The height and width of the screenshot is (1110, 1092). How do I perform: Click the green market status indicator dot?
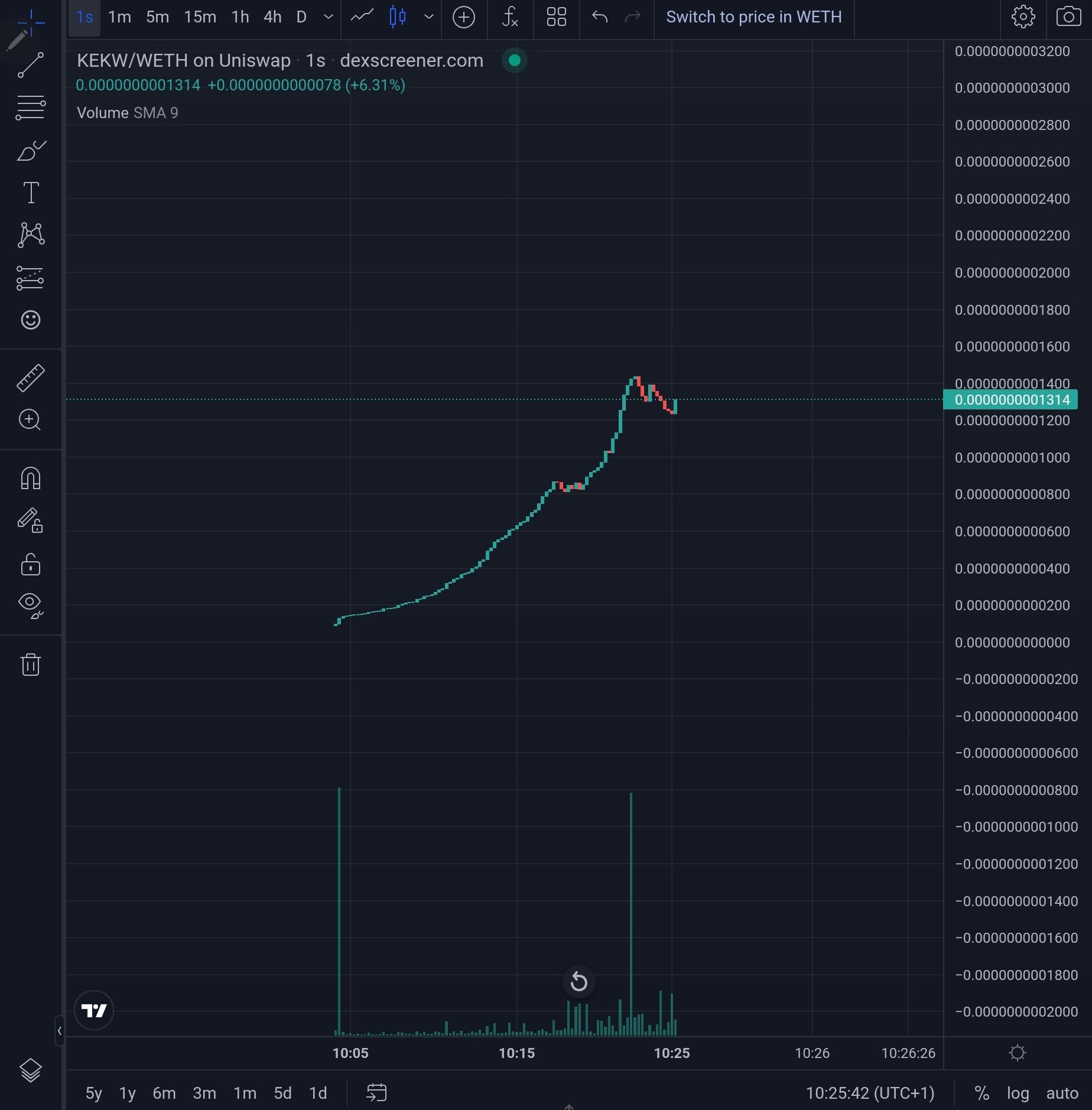point(514,60)
